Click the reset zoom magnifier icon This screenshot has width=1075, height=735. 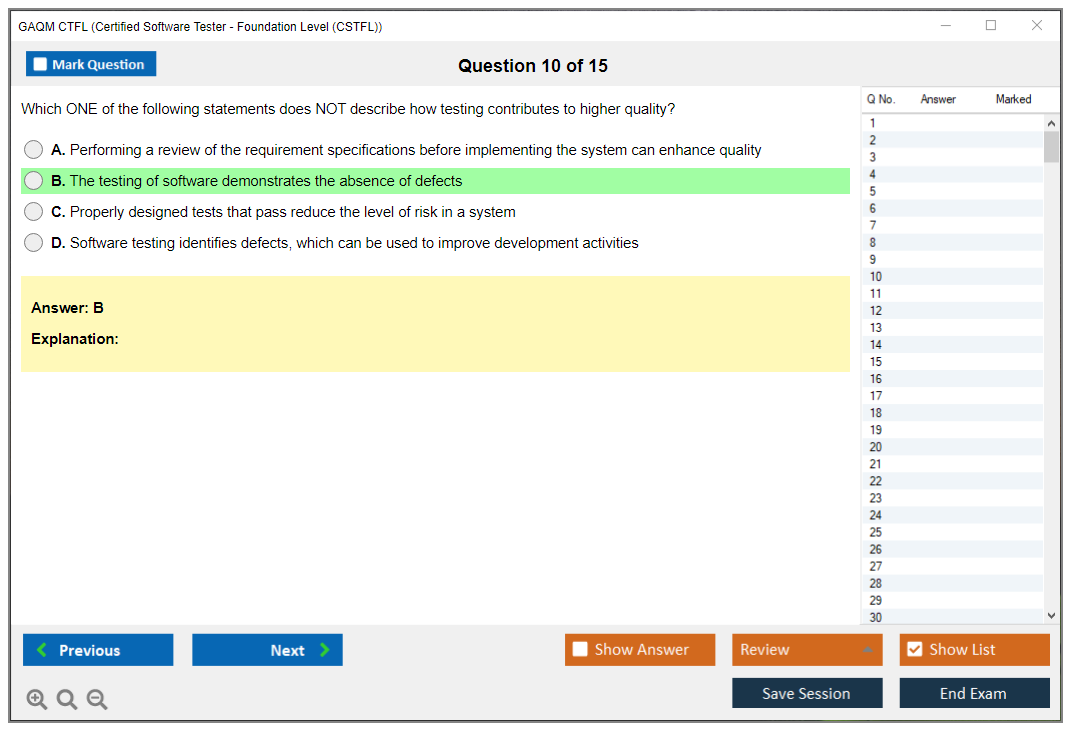coord(67,700)
